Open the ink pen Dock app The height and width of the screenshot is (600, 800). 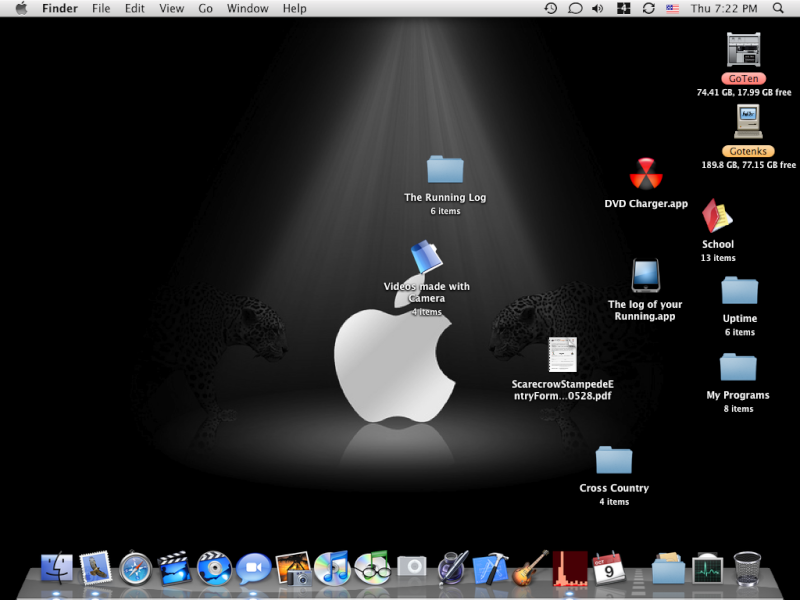click(452, 567)
